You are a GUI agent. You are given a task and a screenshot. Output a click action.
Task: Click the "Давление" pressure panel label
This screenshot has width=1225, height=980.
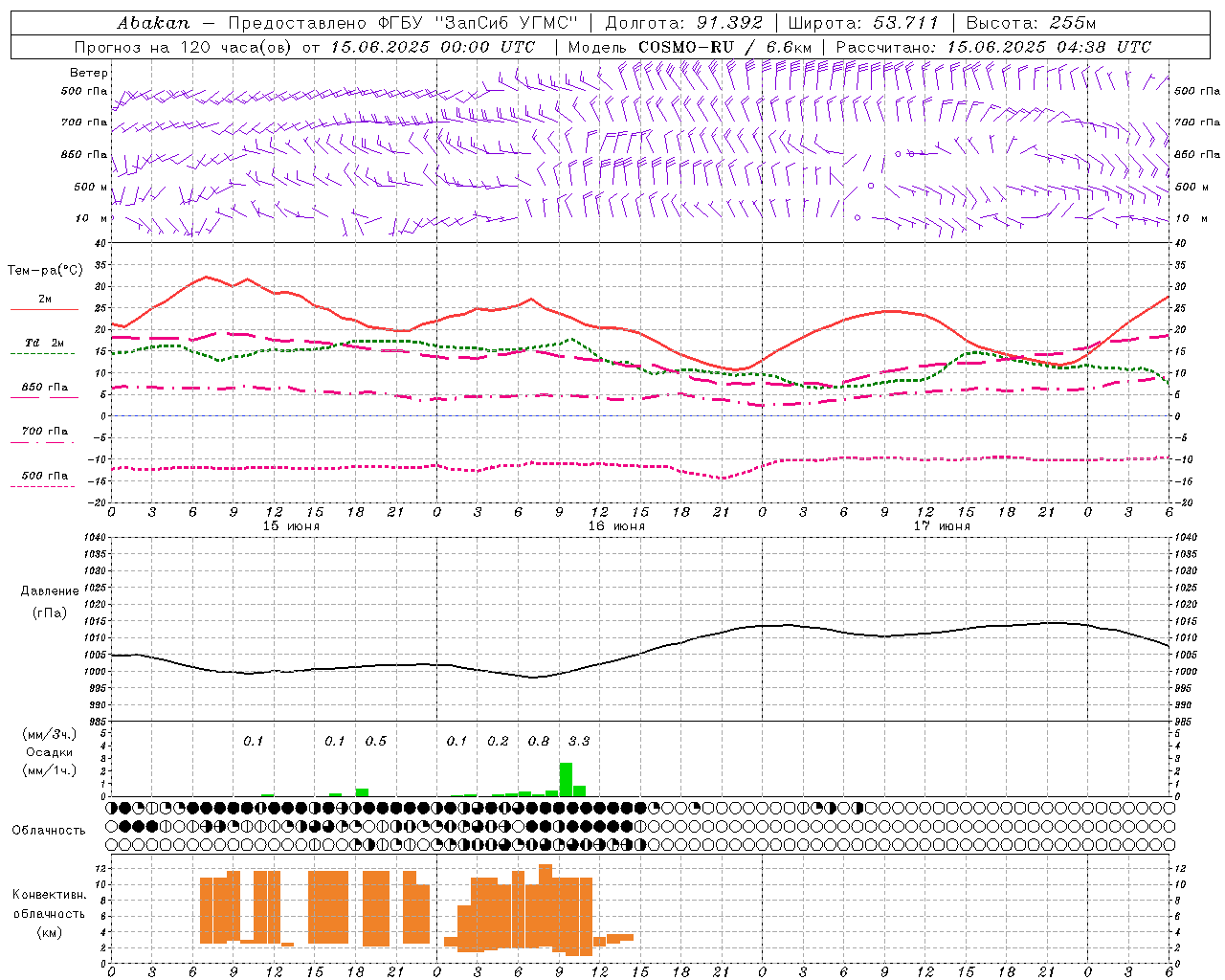pos(49,591)
